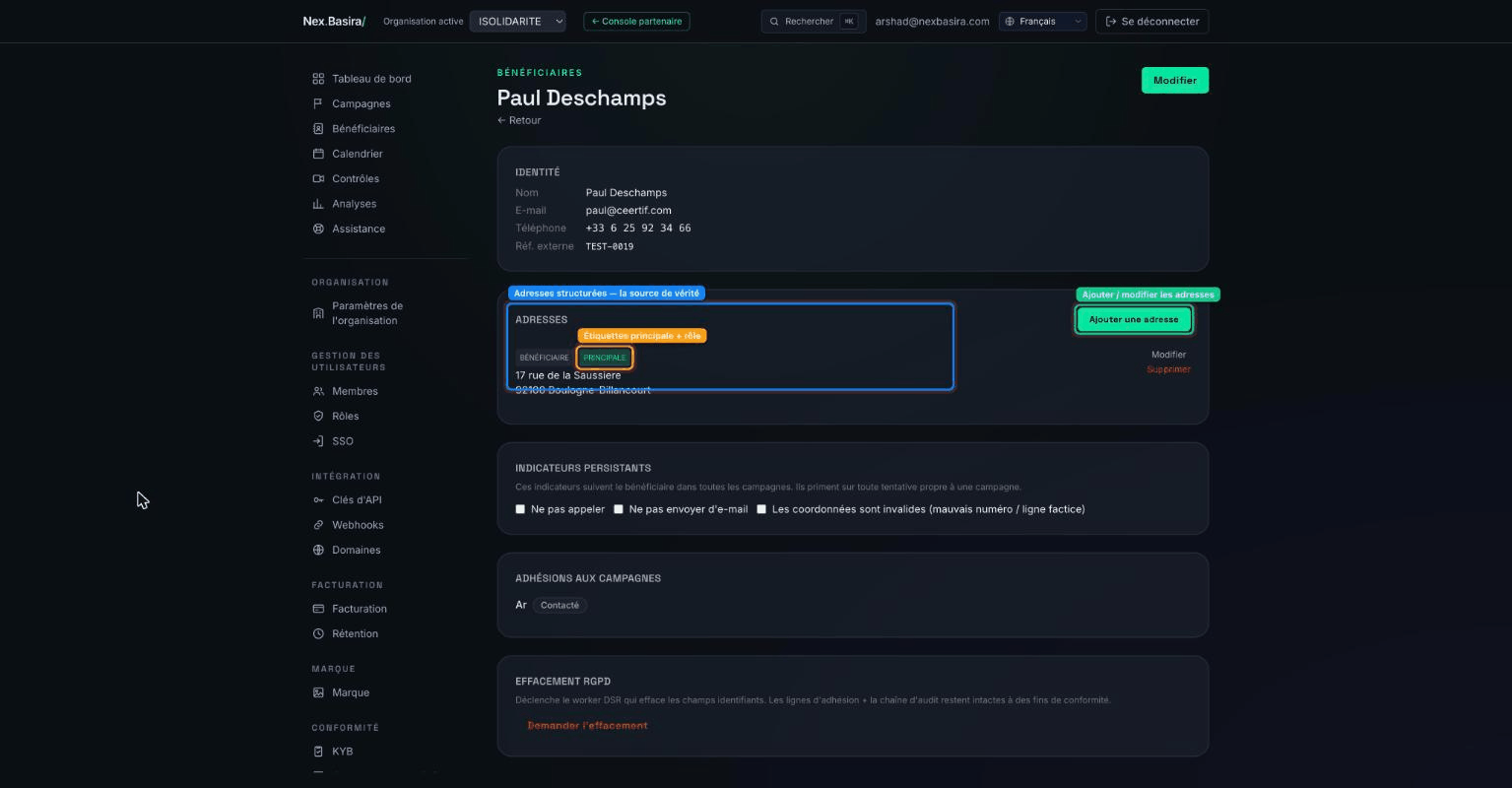
Task: Click the Calendrier calendar icon
Action: click(318, 154)
